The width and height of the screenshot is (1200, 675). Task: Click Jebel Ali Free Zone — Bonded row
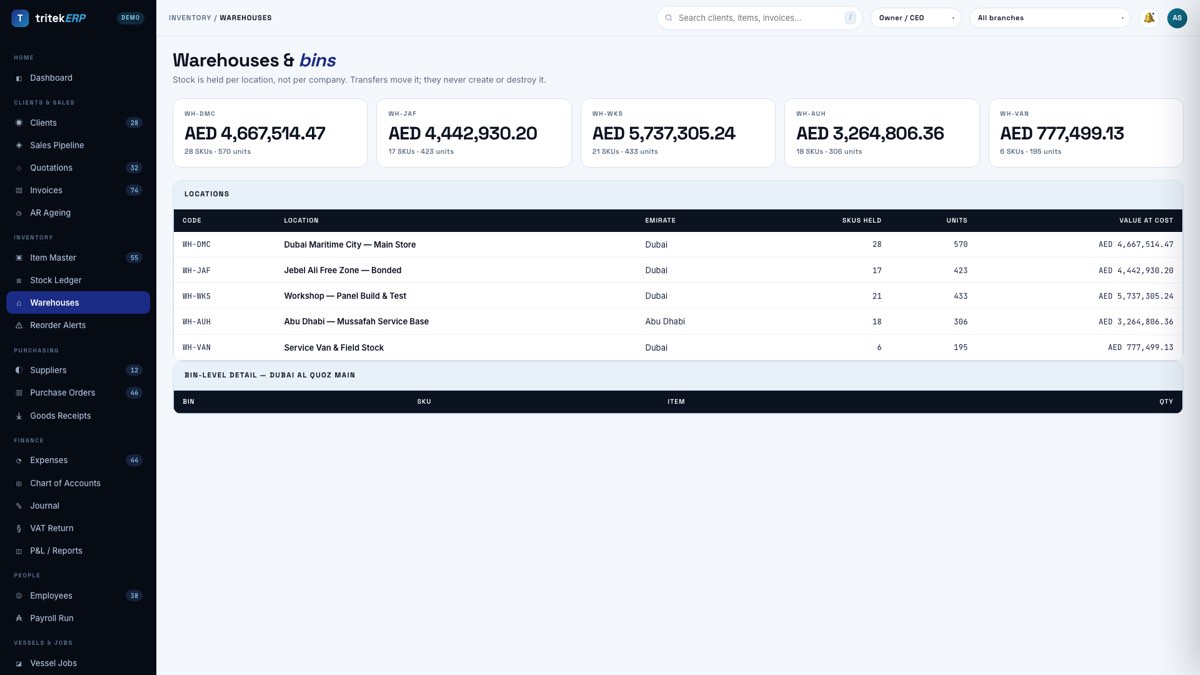coord(678,271)
